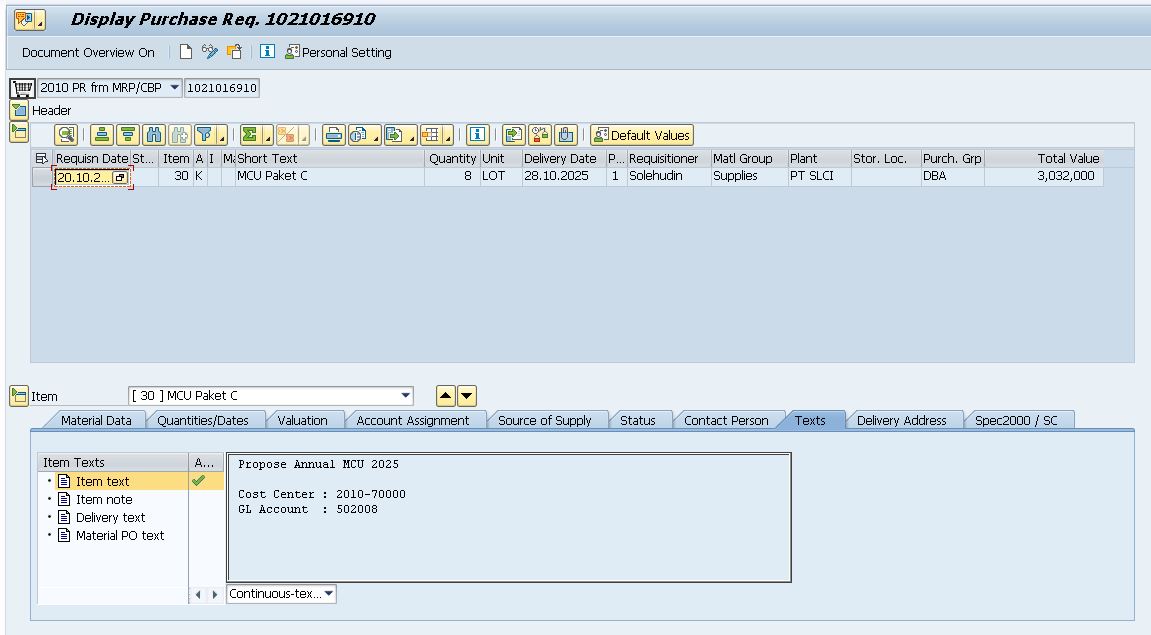
Task: Click the Find binoculars icon
Action: coord(154,135)
